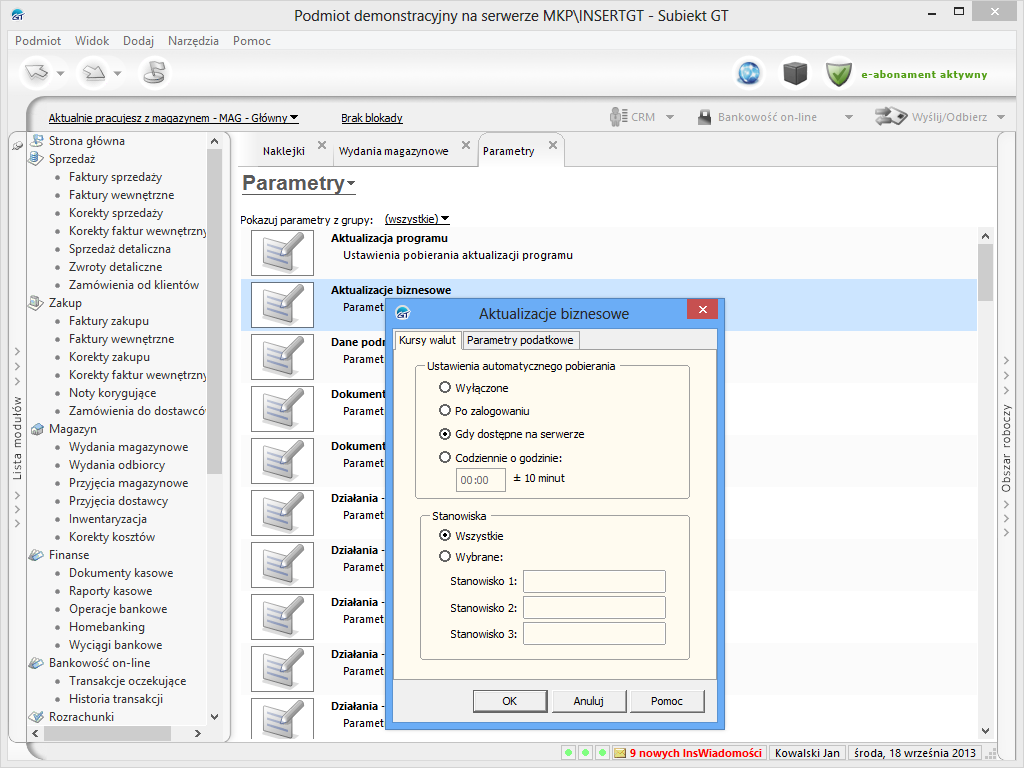Open the Aktualizacja programu parameter icon
This screenshot has width=1024, height=768.
(275, 253)
